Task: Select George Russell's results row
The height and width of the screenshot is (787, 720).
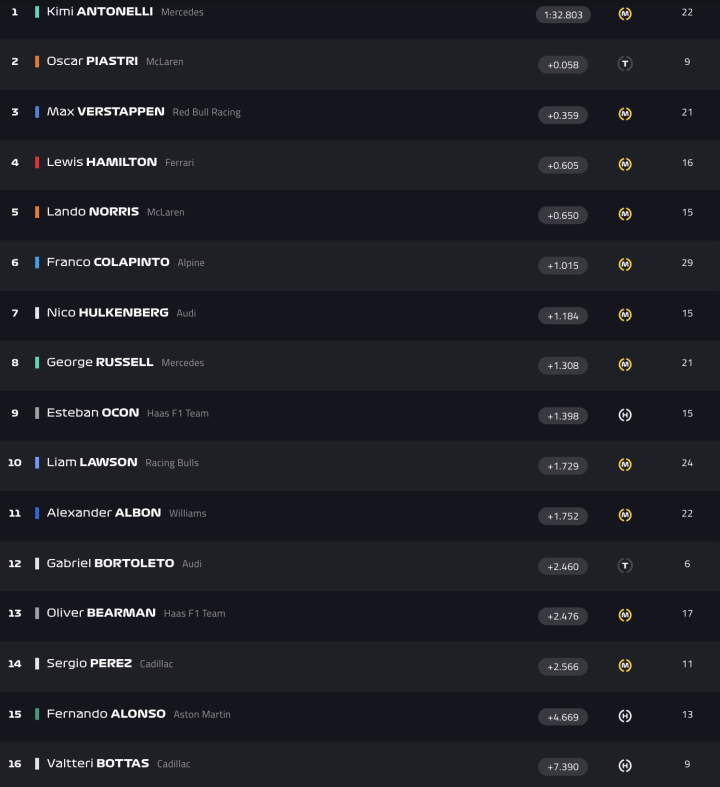Action: point(360,363)
